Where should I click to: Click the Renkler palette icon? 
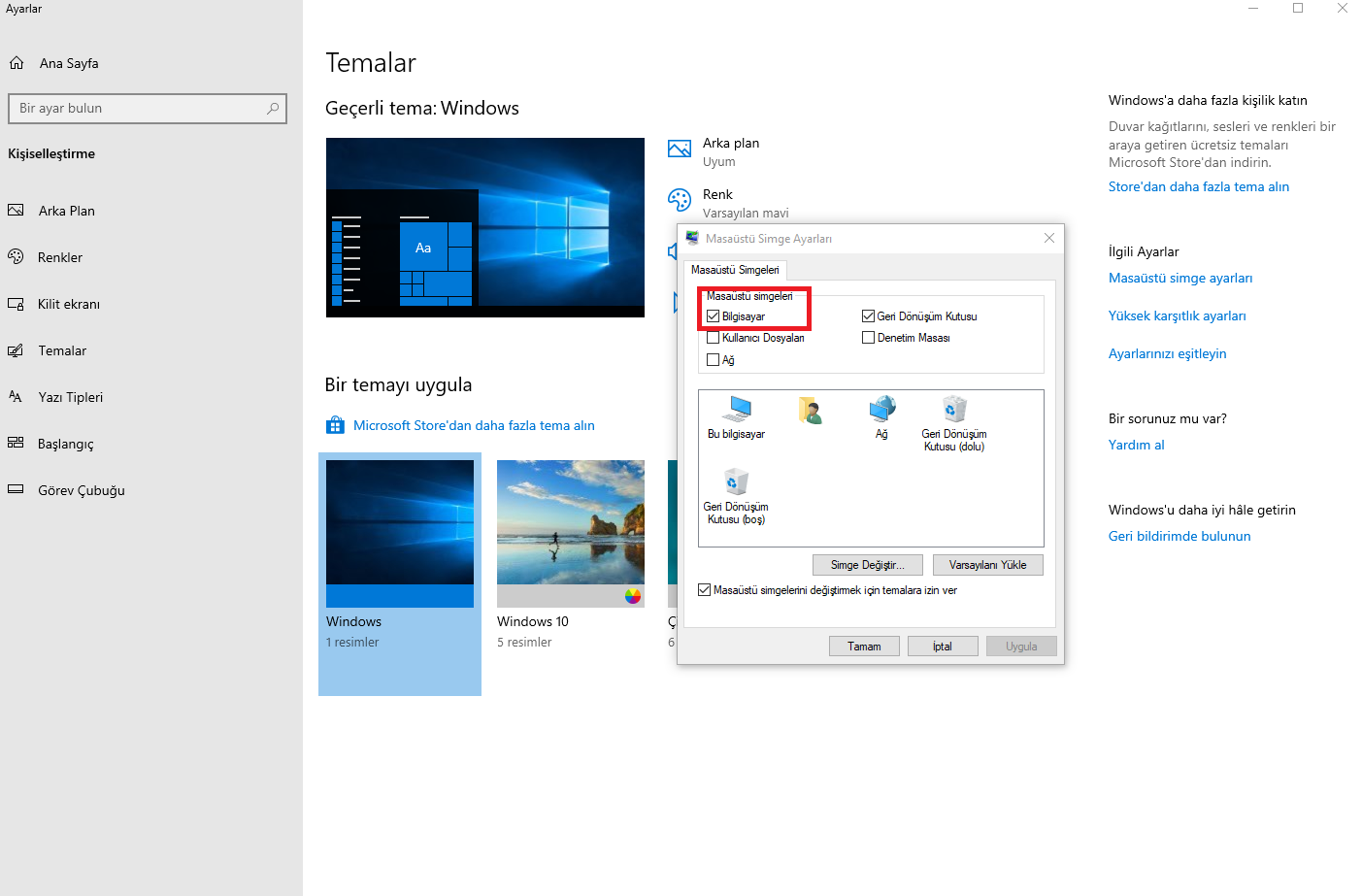(x=16, y=257)
